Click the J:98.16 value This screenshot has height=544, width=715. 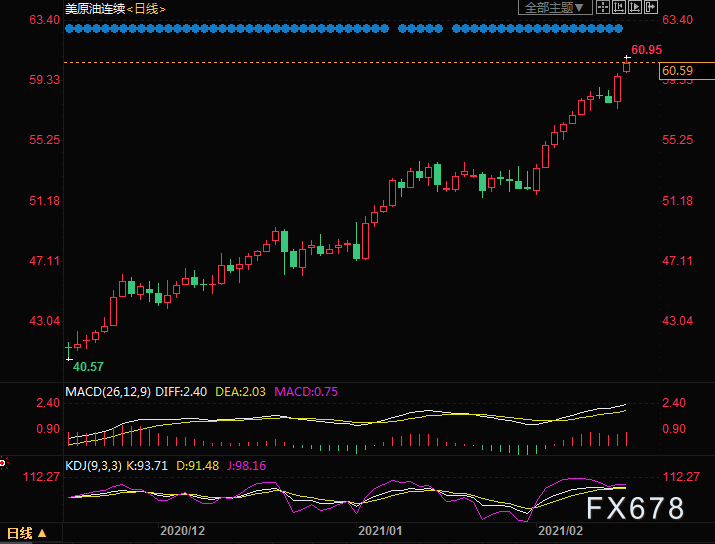(x=246, y=466)
